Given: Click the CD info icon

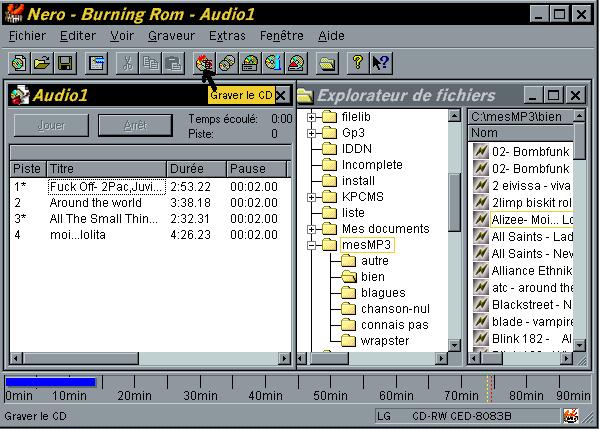Looking at the screenshot, I should click(x=273, y=63).
